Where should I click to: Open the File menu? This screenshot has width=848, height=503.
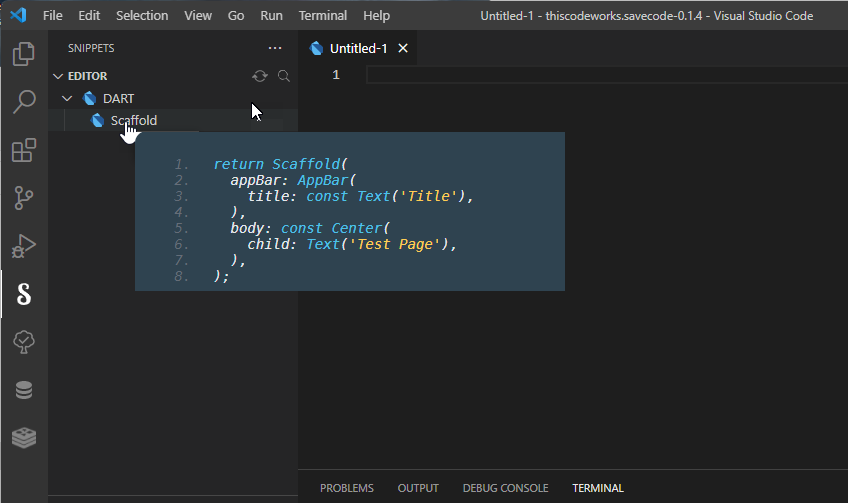click(x=52, y=16)
